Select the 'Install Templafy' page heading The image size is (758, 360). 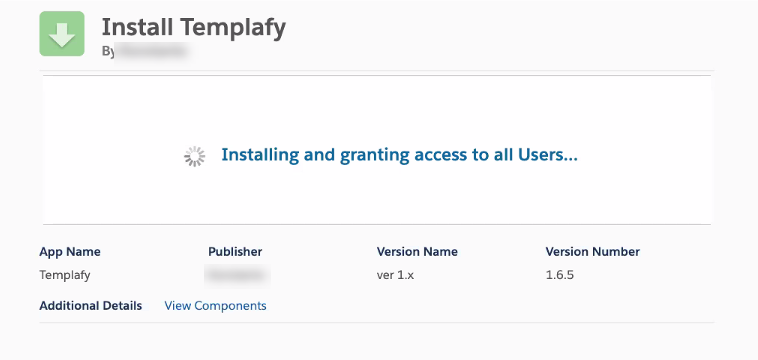193,28
